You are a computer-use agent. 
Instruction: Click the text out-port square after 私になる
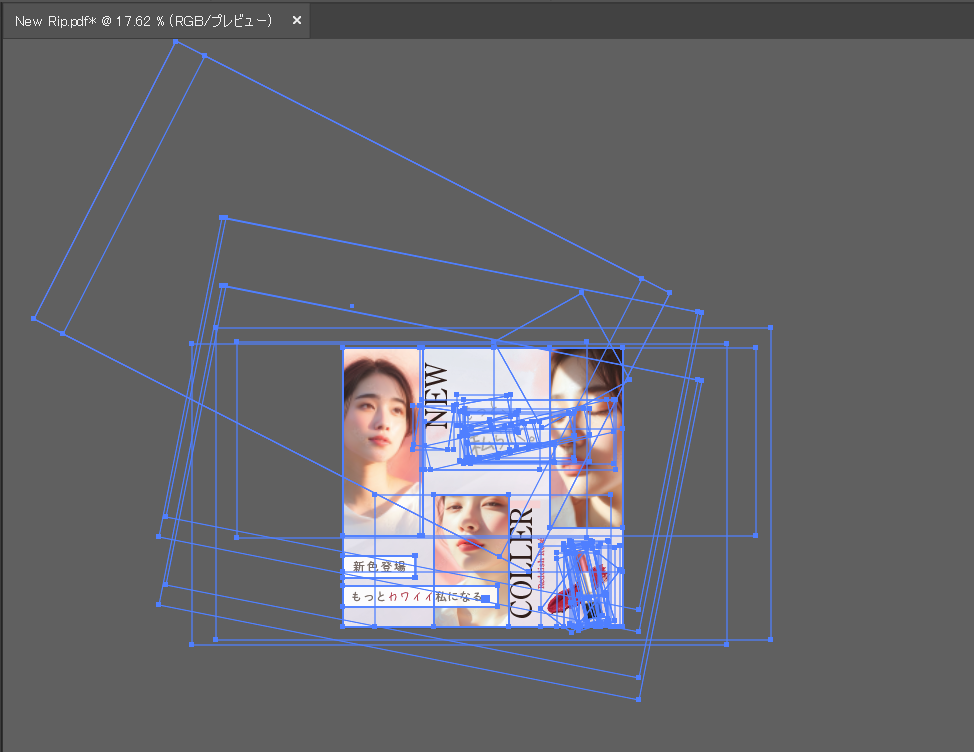coord(486,598)
